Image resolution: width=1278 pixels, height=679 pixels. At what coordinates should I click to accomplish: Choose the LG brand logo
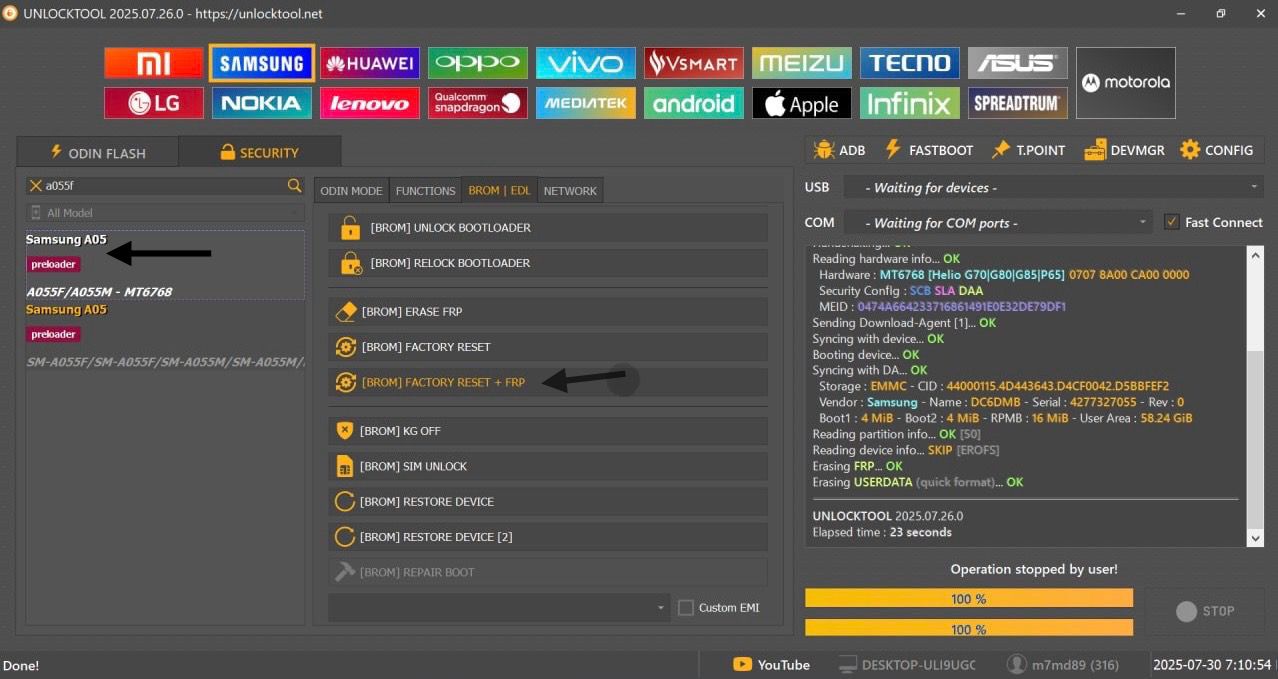point(154,103)
